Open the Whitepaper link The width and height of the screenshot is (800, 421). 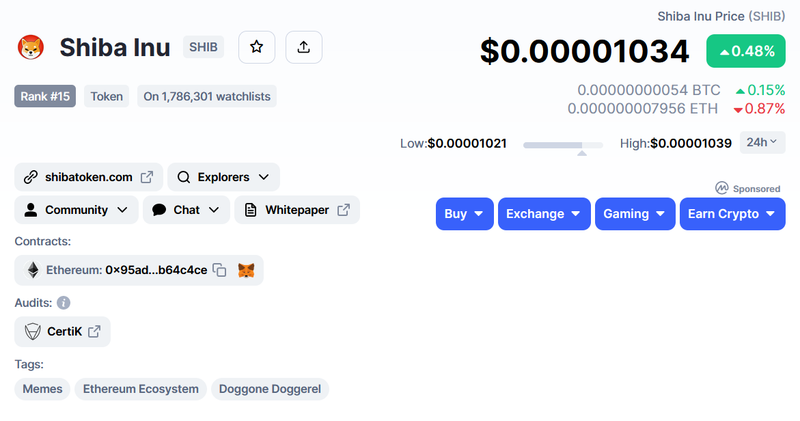pos(297,210)
